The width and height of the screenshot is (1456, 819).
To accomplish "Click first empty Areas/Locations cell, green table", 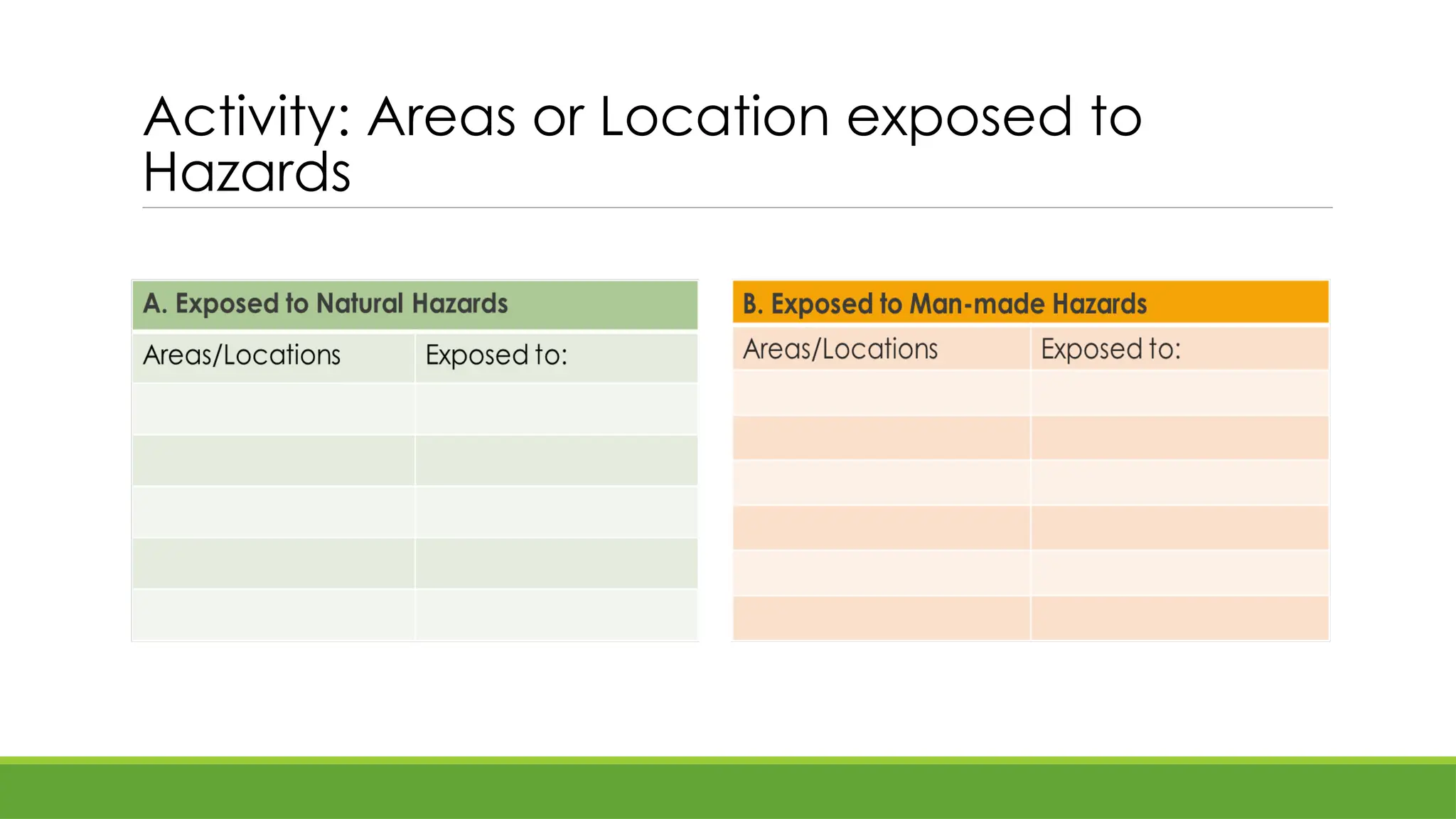I will [274, 409].
